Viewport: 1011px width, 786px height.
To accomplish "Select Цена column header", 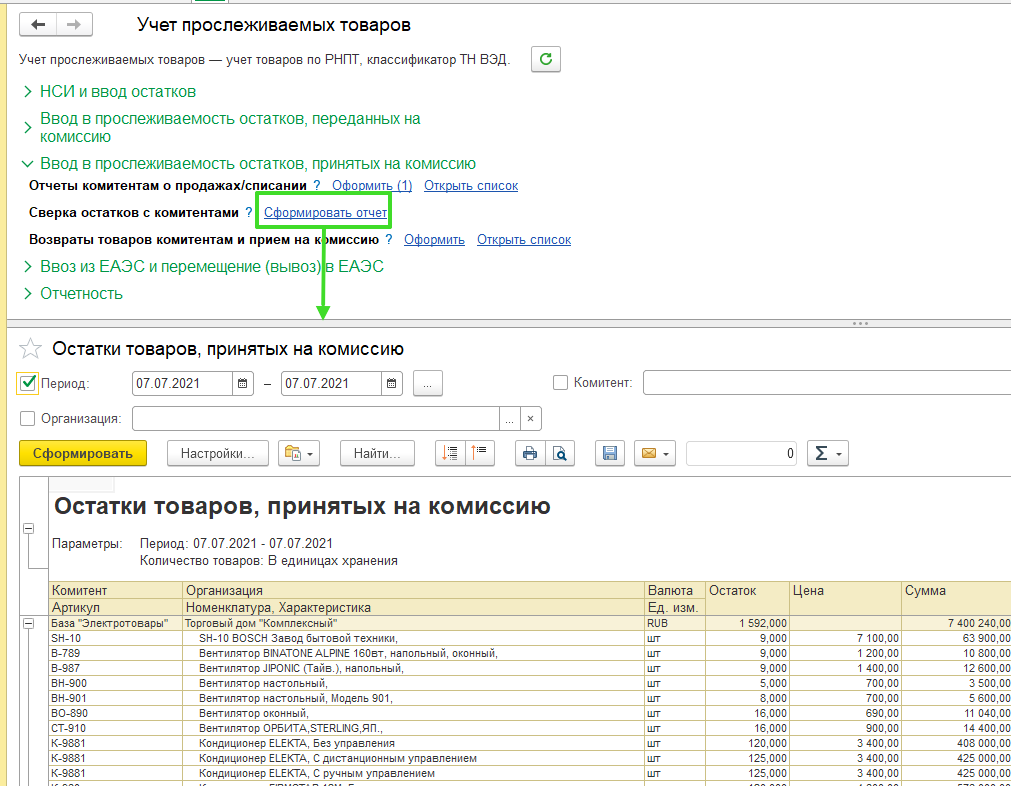I will (x=845, y=598).
